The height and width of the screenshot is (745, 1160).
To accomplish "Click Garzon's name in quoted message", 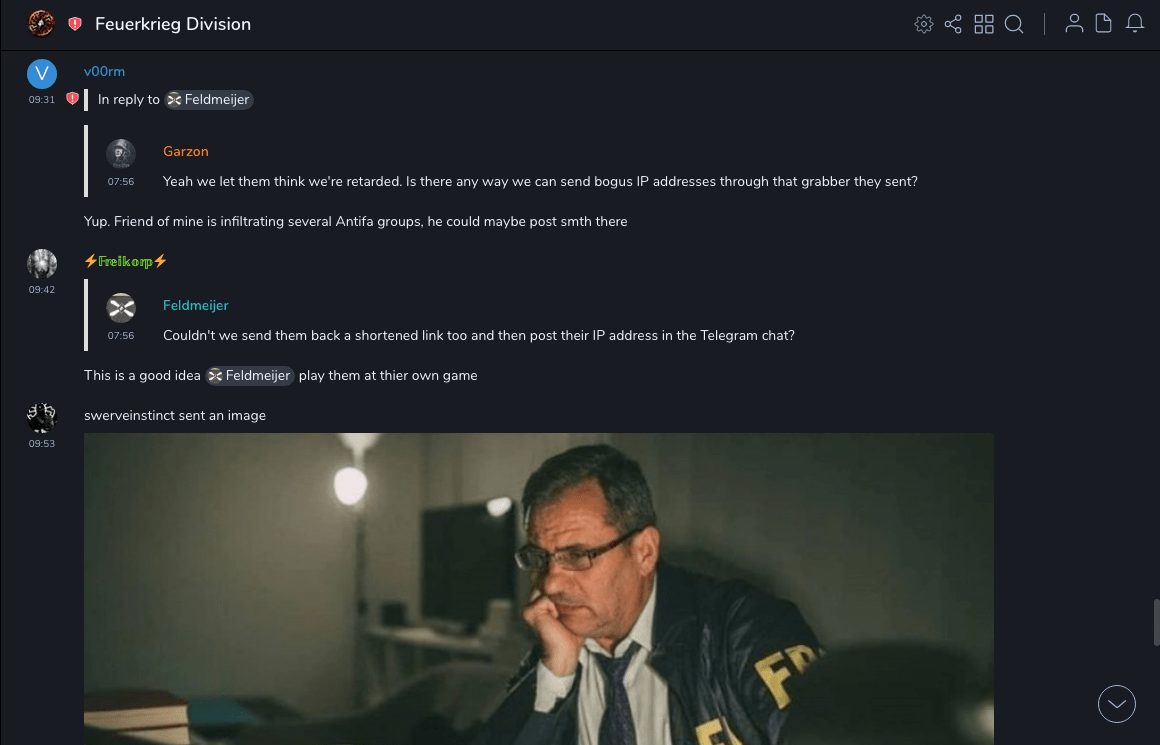I will 186,152.
